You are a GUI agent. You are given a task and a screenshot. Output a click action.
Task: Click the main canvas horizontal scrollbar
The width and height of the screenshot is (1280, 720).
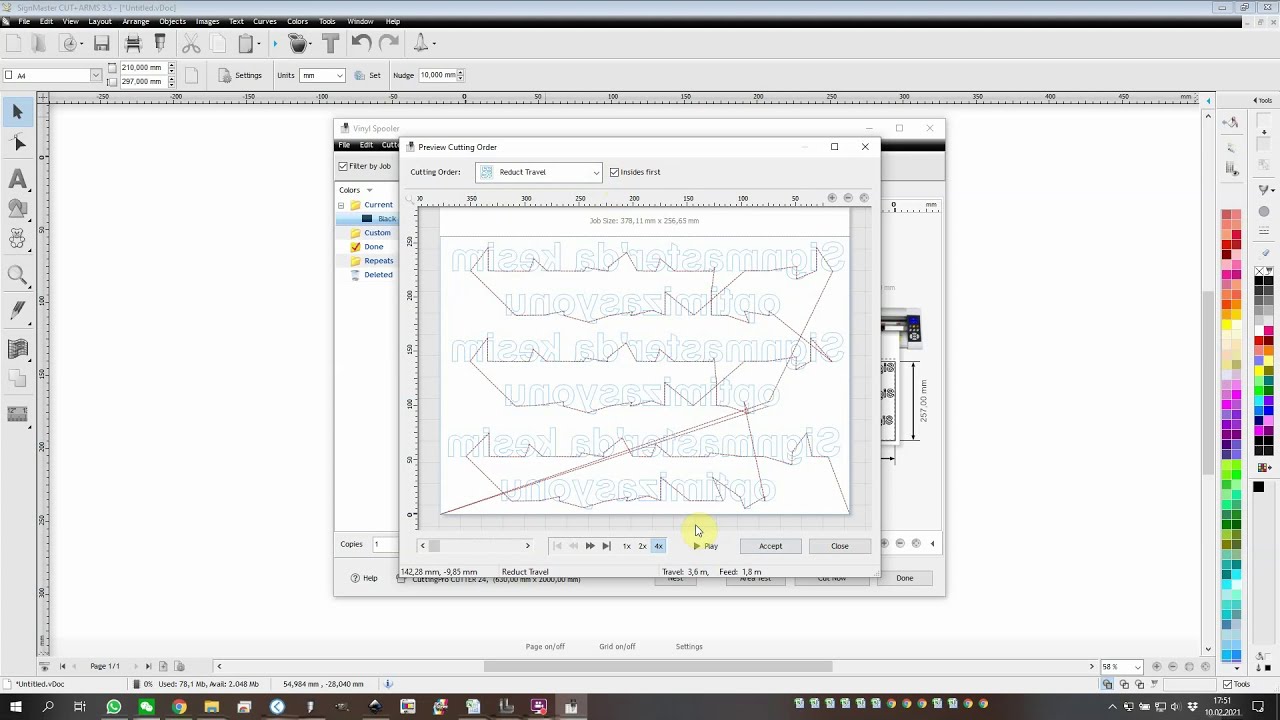click(658, 667)
